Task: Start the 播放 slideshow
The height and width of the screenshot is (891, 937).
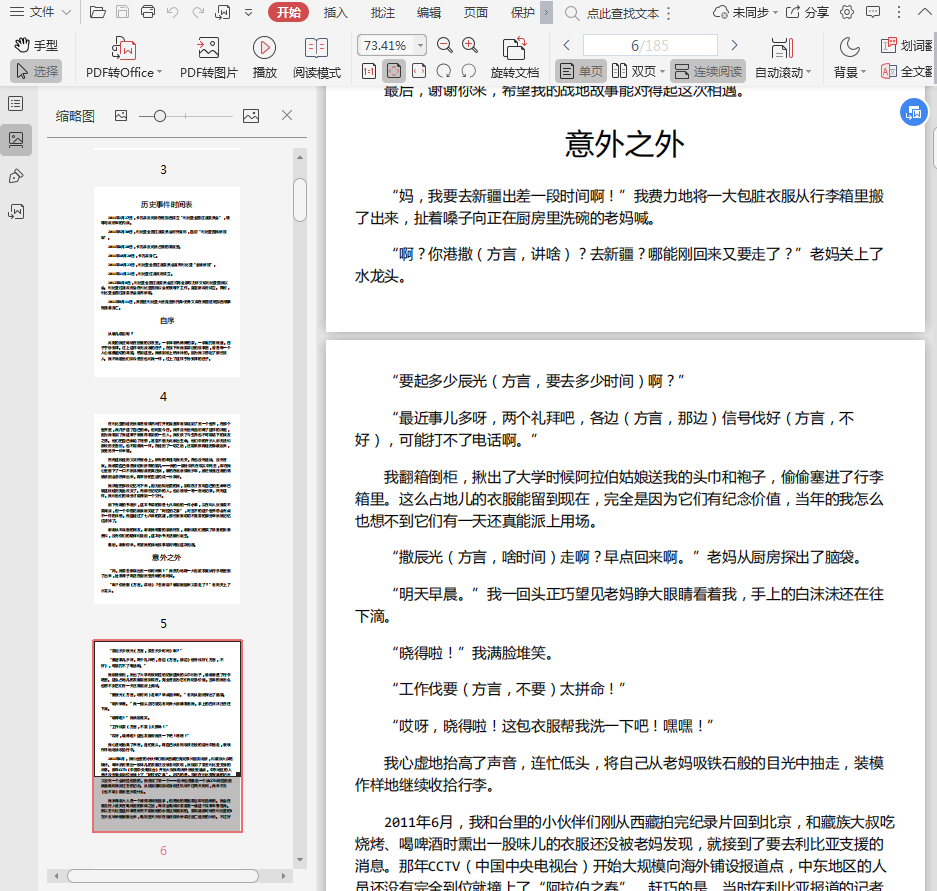Action: [264, 57]
